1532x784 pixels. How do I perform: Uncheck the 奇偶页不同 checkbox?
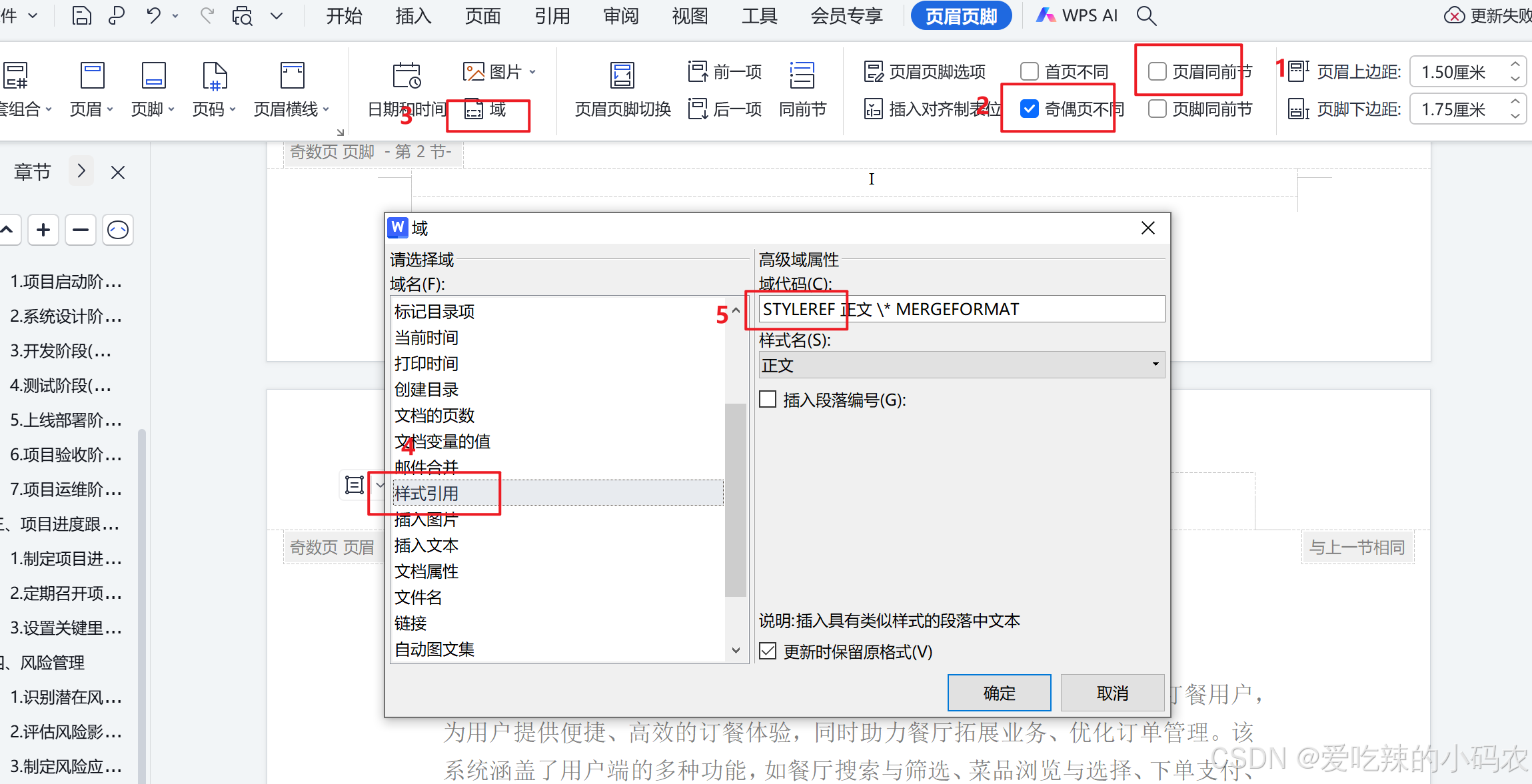tap(1030, 109)
